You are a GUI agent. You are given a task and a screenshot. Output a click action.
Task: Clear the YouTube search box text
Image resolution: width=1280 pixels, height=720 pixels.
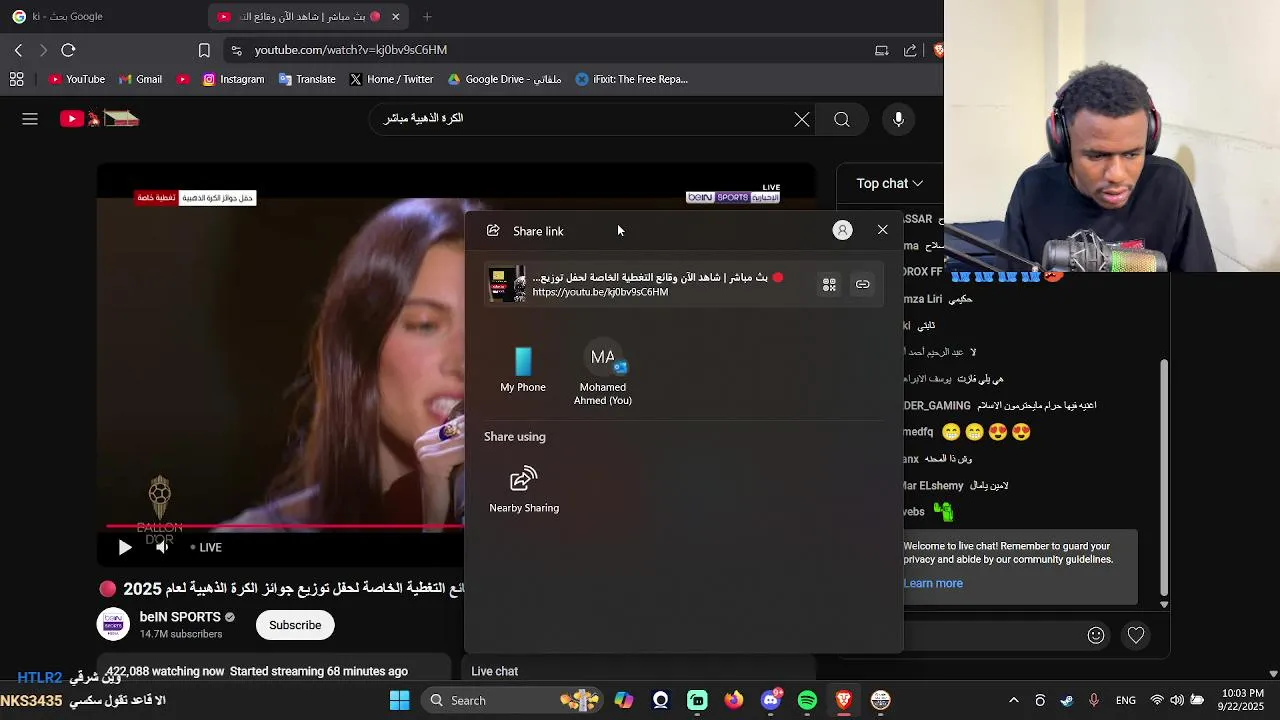click(x=802, y=119)
